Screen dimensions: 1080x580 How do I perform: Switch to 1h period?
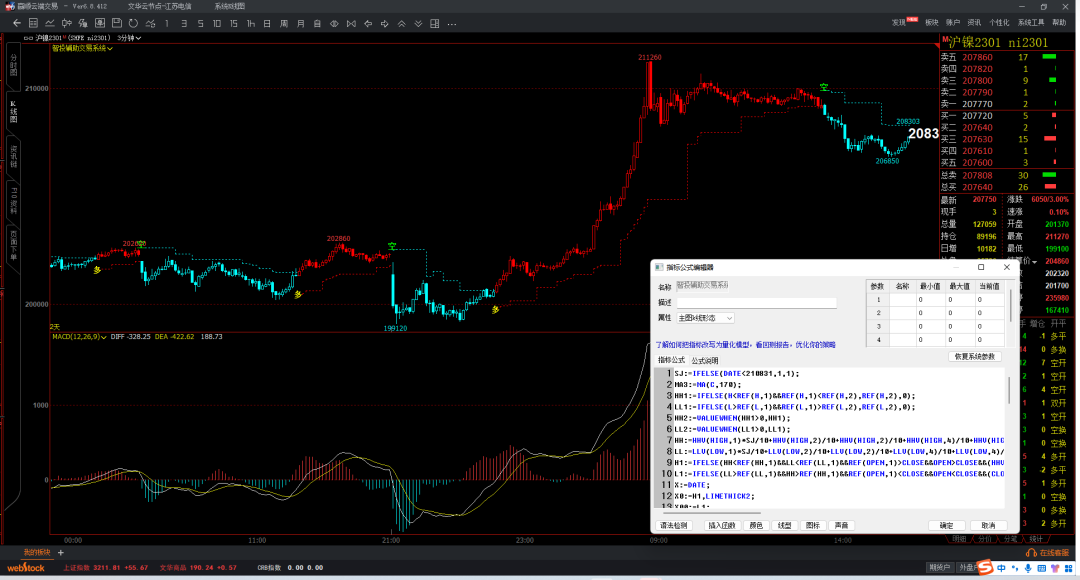(x=250, y=23)
